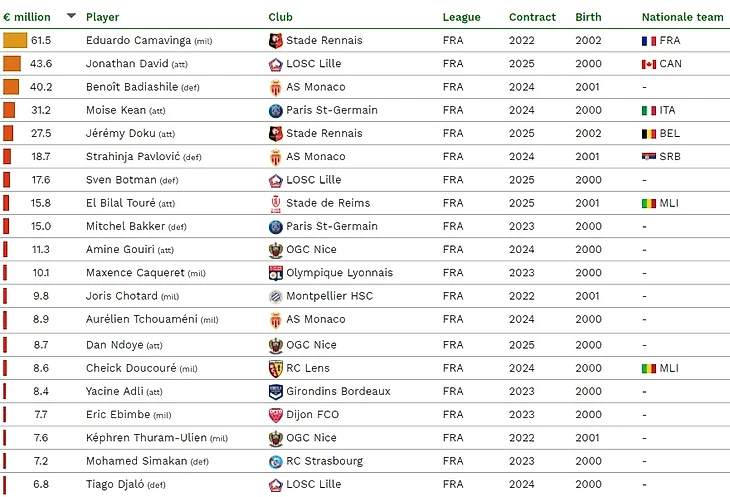Image resolution: width=730 pixels, height=497 pixels.
Task: Sort by the Contract column header
Action: (x=532, y=17)
